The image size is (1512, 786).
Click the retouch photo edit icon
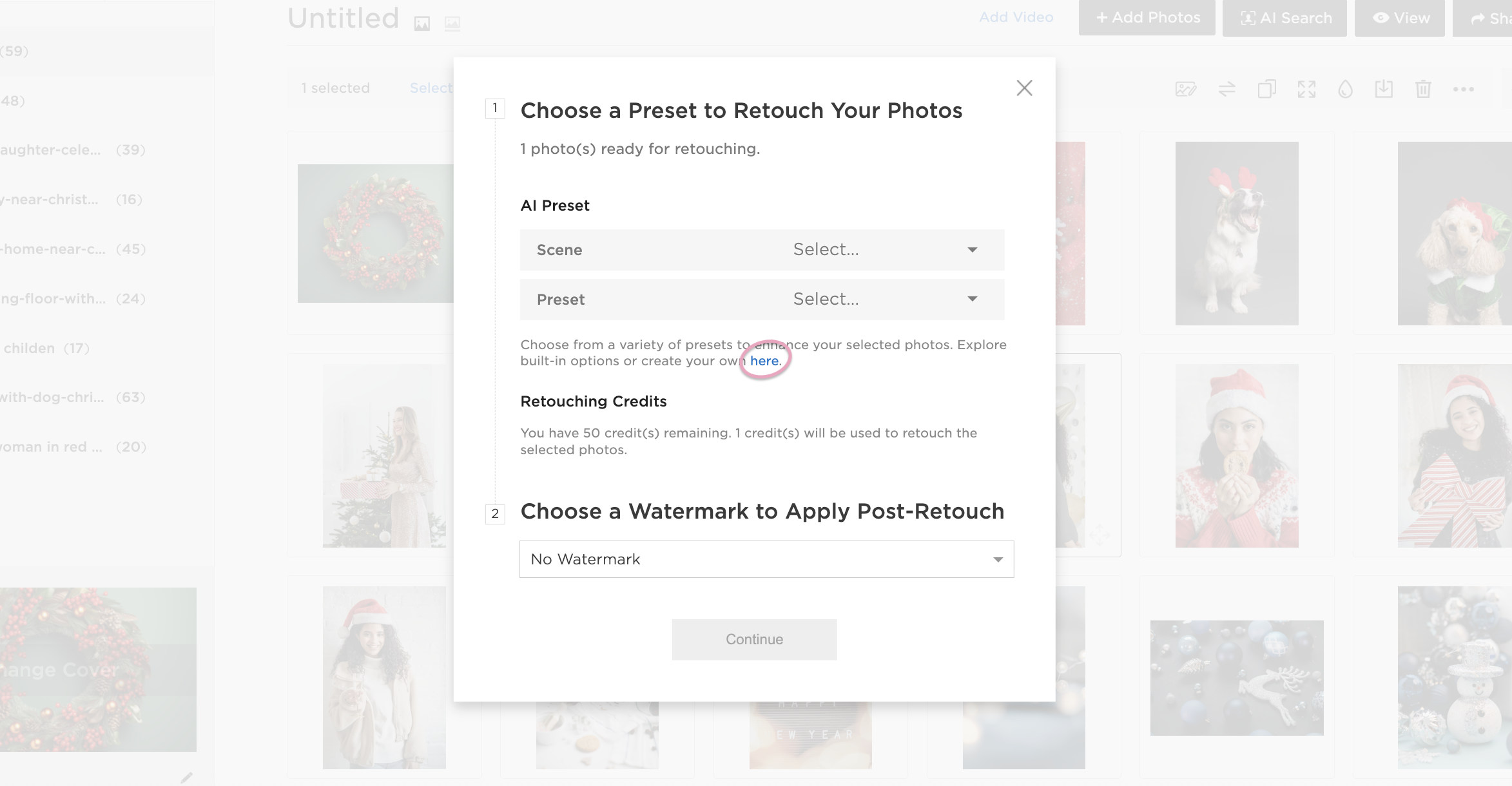1186,89
